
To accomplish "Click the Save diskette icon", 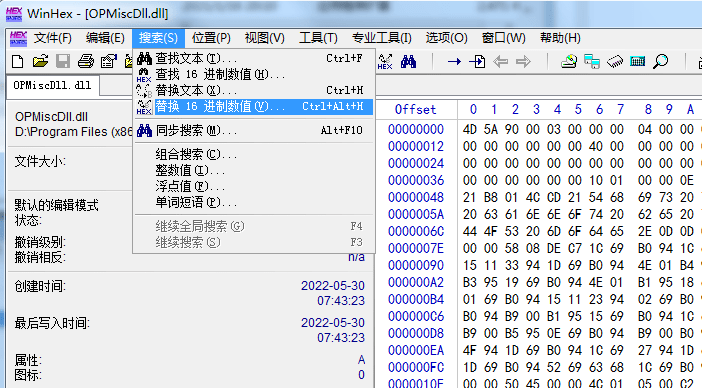I will (63, 61).
